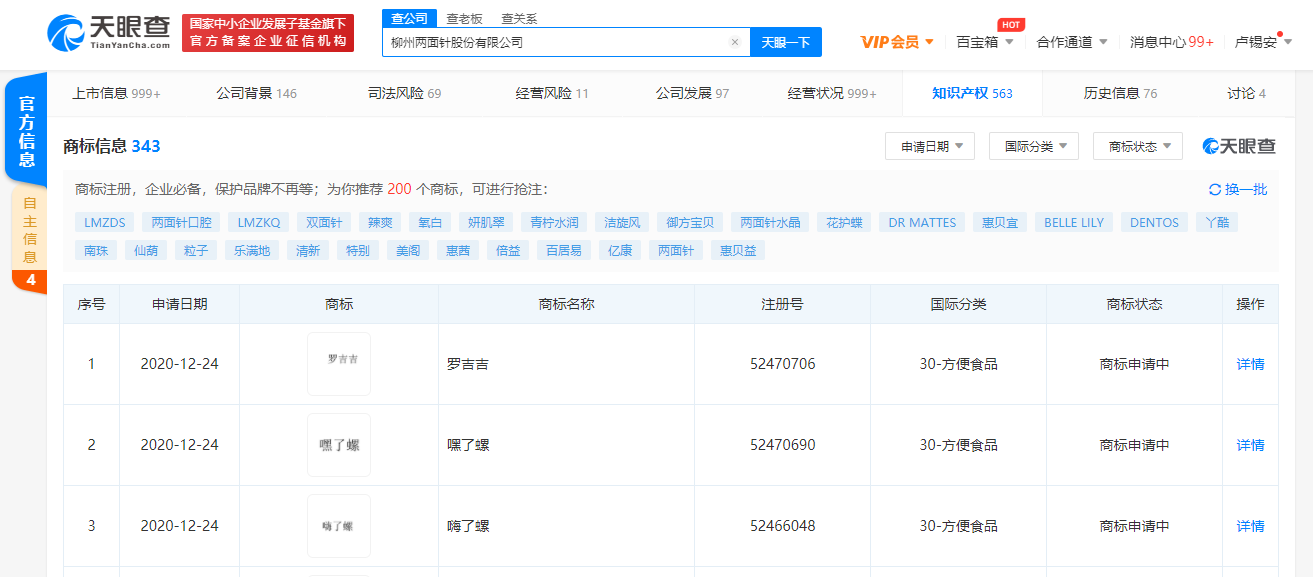Screen dimensions: 1313x577
Task: Clear search box with X icon
Action: (x=734, y=42)
